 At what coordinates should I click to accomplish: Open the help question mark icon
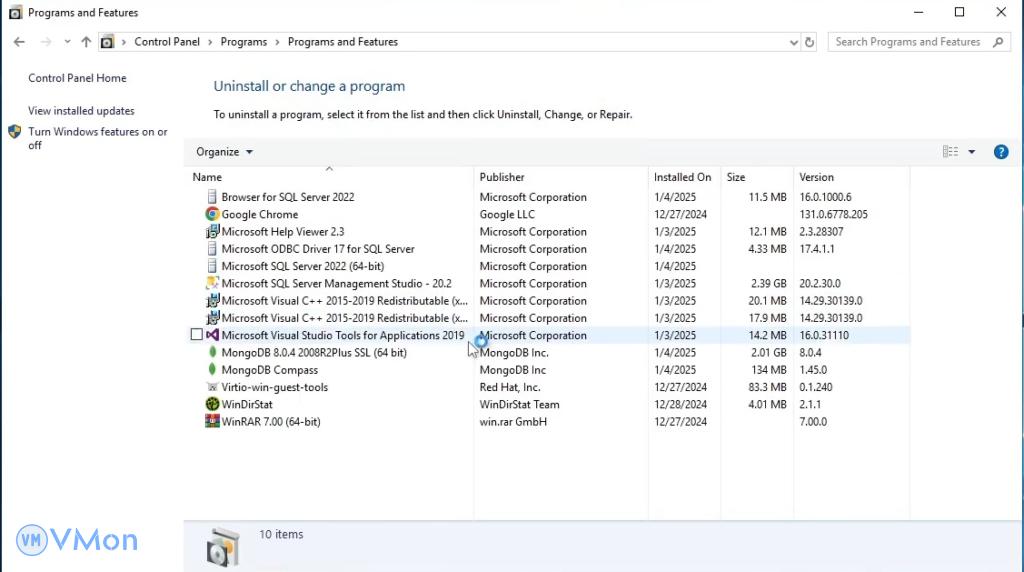(x=1001, y=152)
